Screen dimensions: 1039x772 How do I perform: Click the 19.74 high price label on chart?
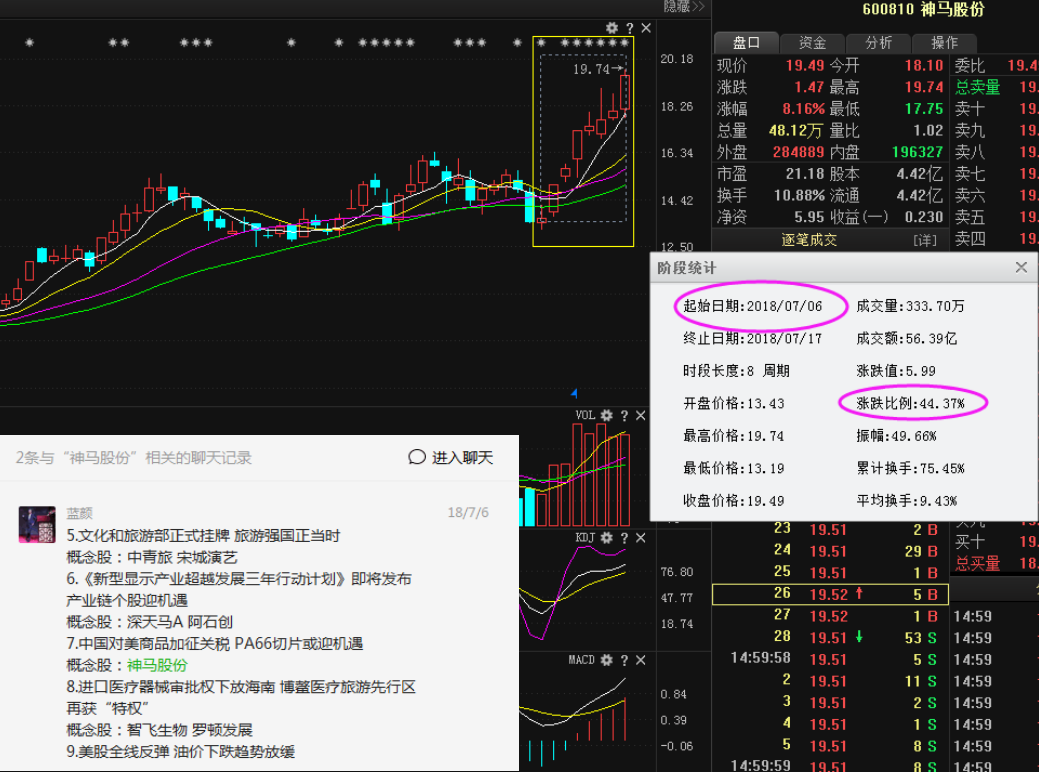590,69
